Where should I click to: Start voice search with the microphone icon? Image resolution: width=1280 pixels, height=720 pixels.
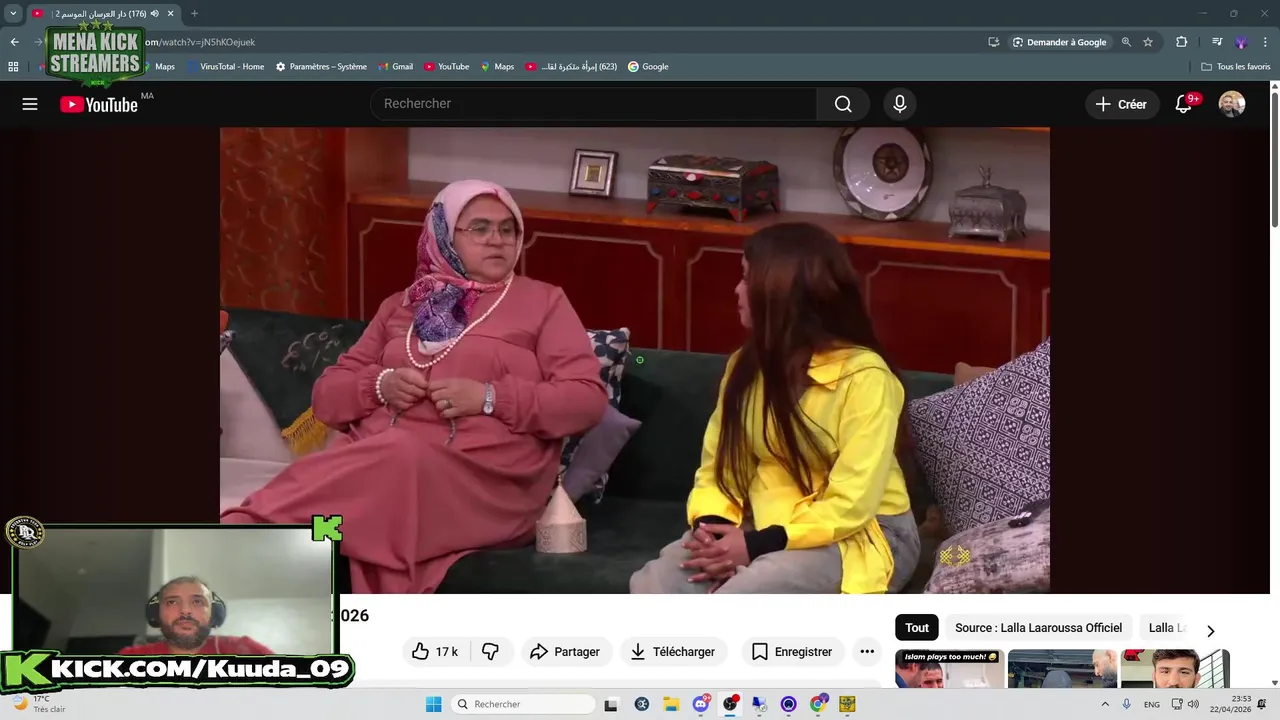(900, 104)
